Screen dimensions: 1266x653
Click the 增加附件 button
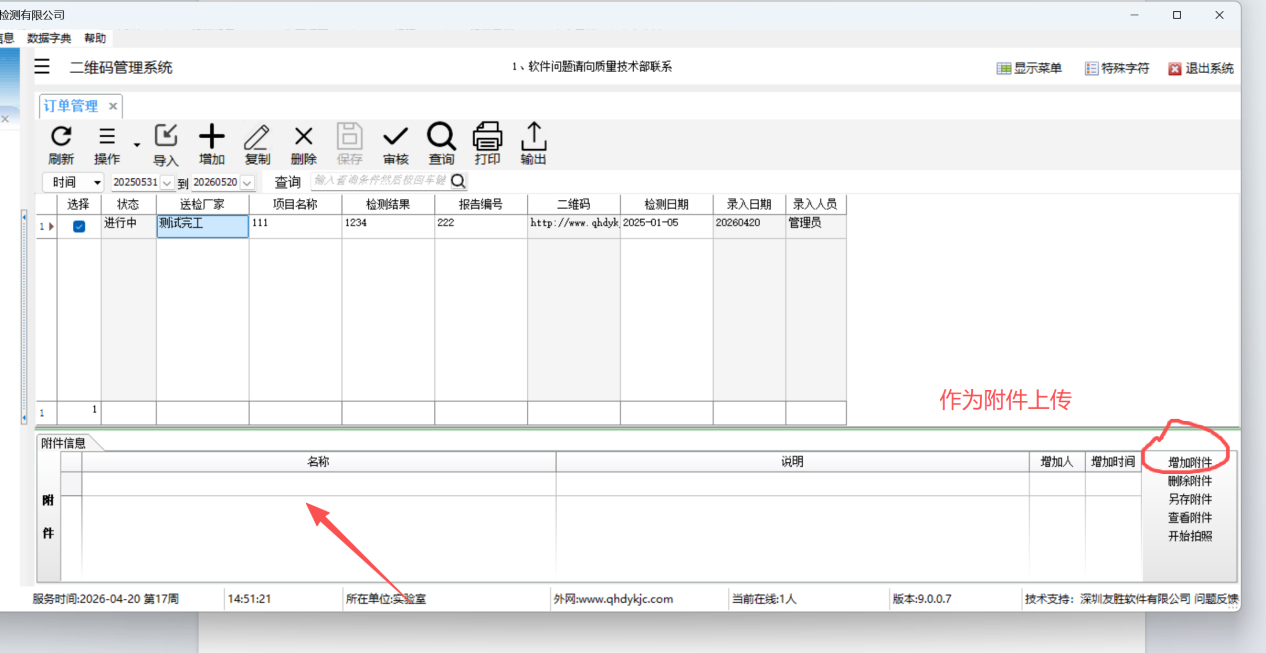[x=1189, y=463]
